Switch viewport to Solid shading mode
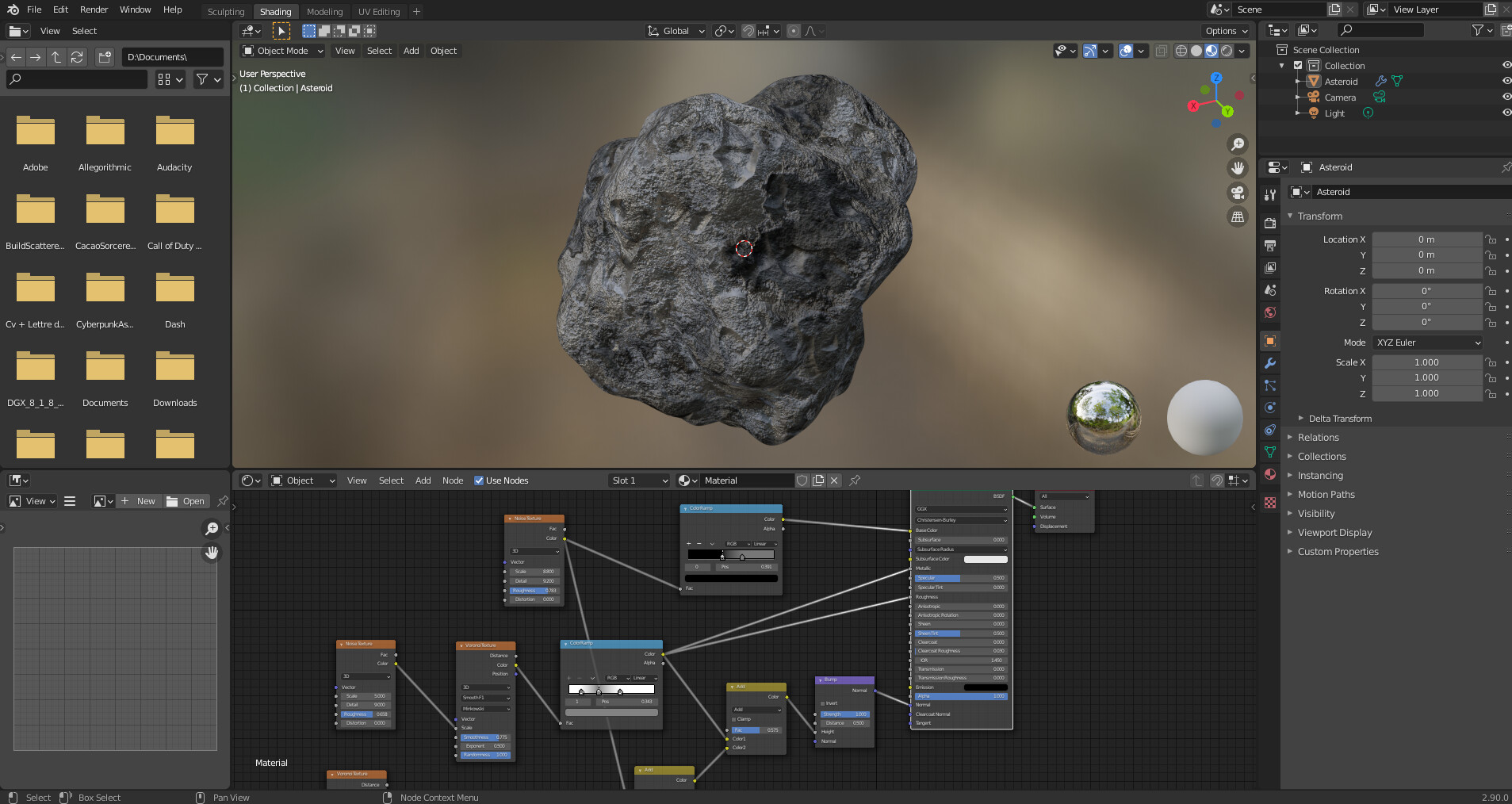The height and width of the screenshot is (804, 1512). [1196, 51]
